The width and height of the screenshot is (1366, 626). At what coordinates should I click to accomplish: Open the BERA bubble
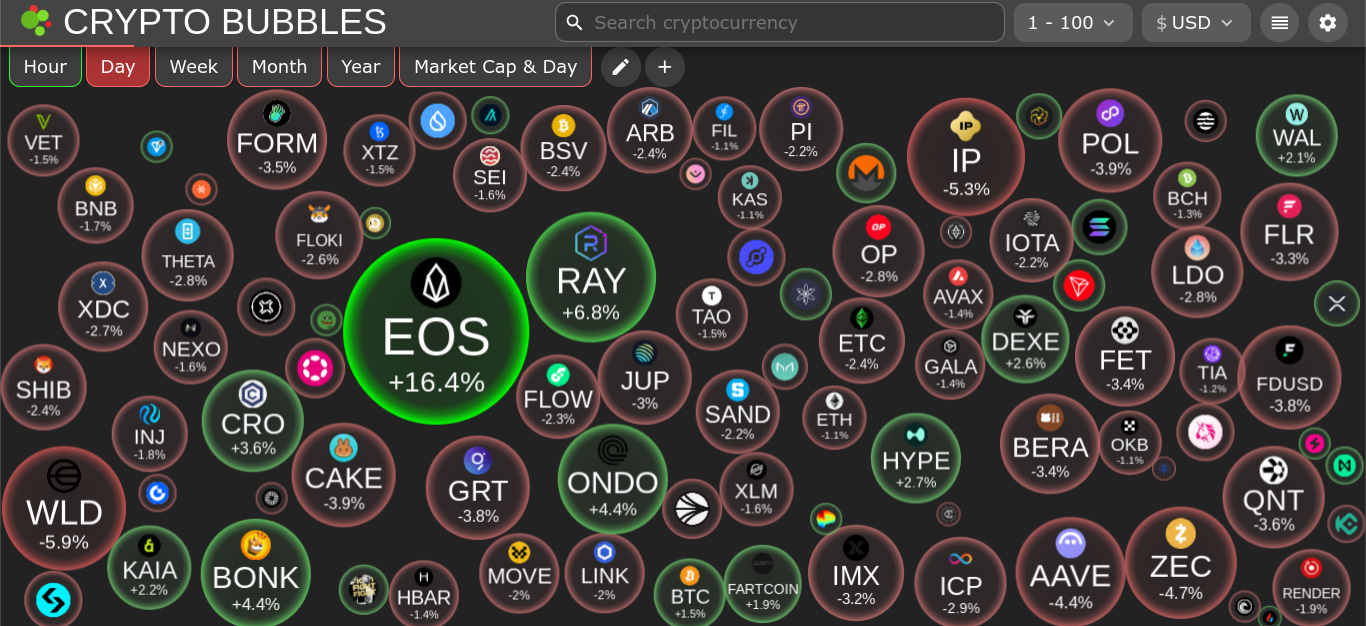1050,444
